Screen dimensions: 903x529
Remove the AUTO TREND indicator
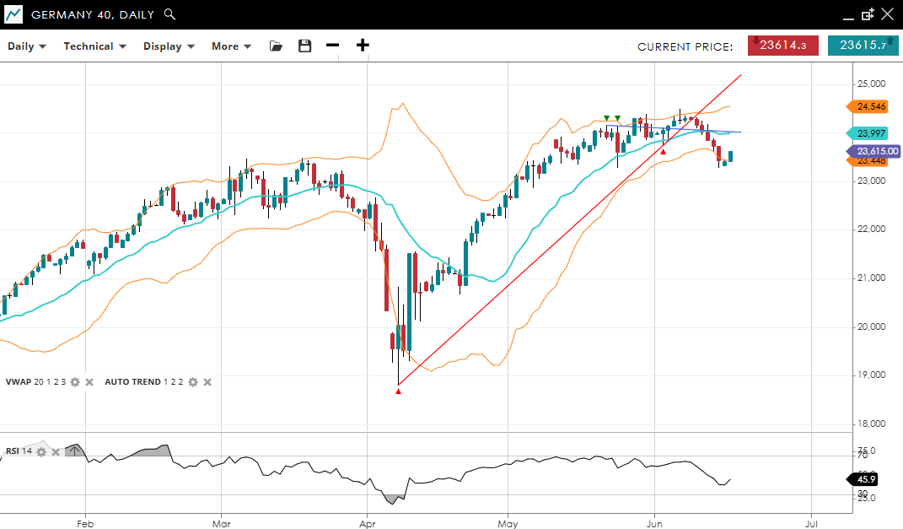[208, 382]
